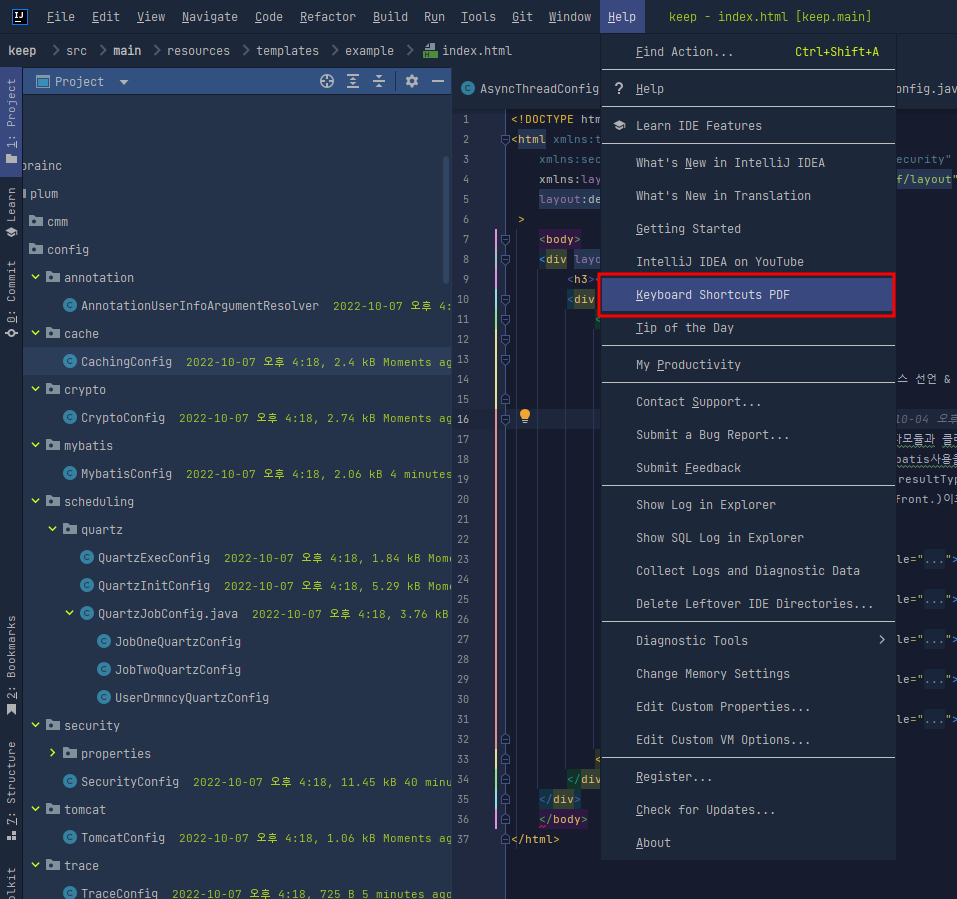
Task: Select Keyboard Shortcuts PDF menu item
Action: coord(748,295)
